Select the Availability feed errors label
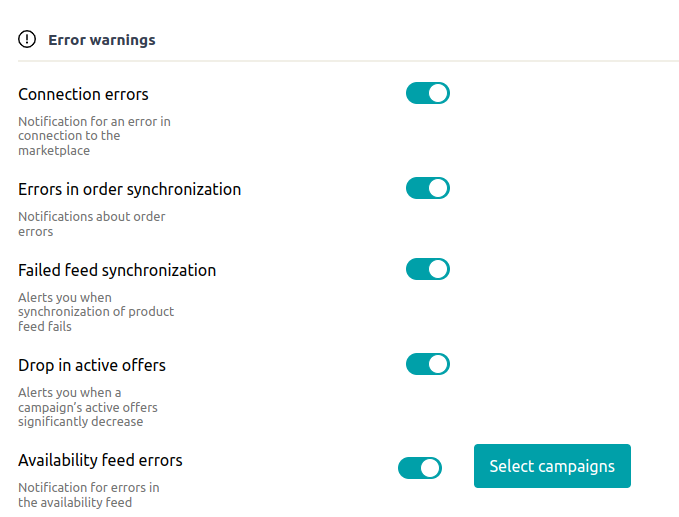Image resolution: width=679 pixels, height=517 pixels. (100, 460)
